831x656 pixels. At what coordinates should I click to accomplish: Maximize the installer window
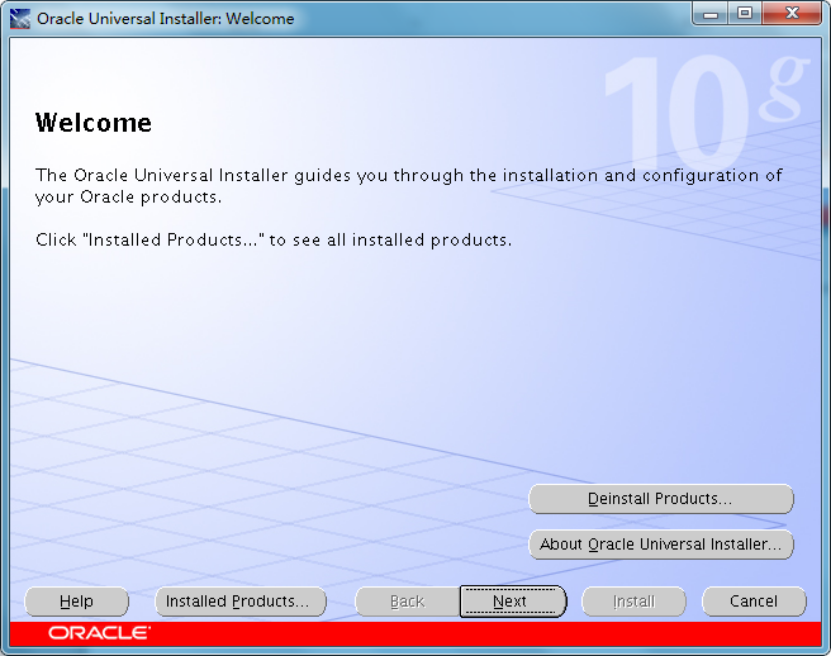[744, 14]
